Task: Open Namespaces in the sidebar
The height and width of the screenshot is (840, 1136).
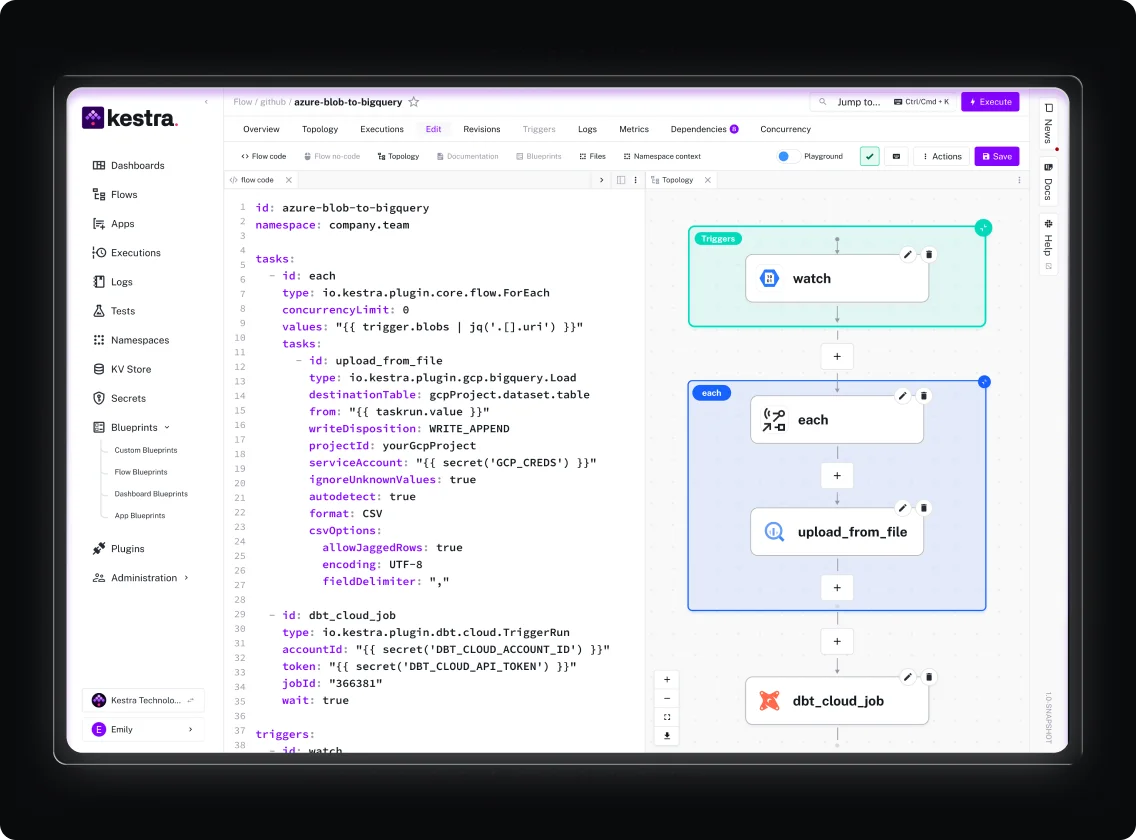Action: coord(131,339)
